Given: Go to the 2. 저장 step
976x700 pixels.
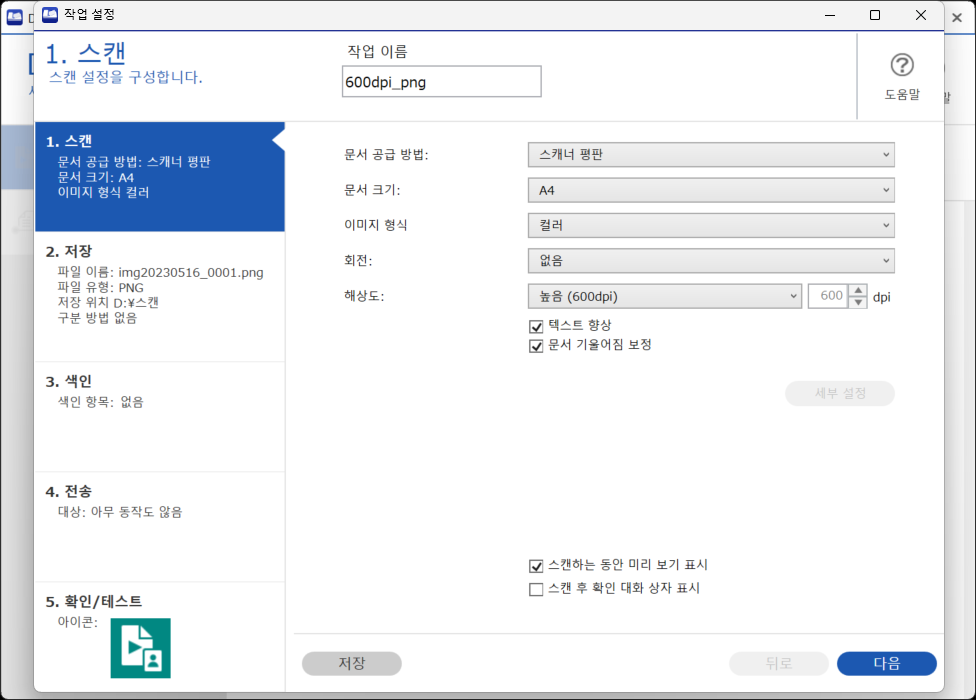Looking at the screenshot, I should click(160, 297).
